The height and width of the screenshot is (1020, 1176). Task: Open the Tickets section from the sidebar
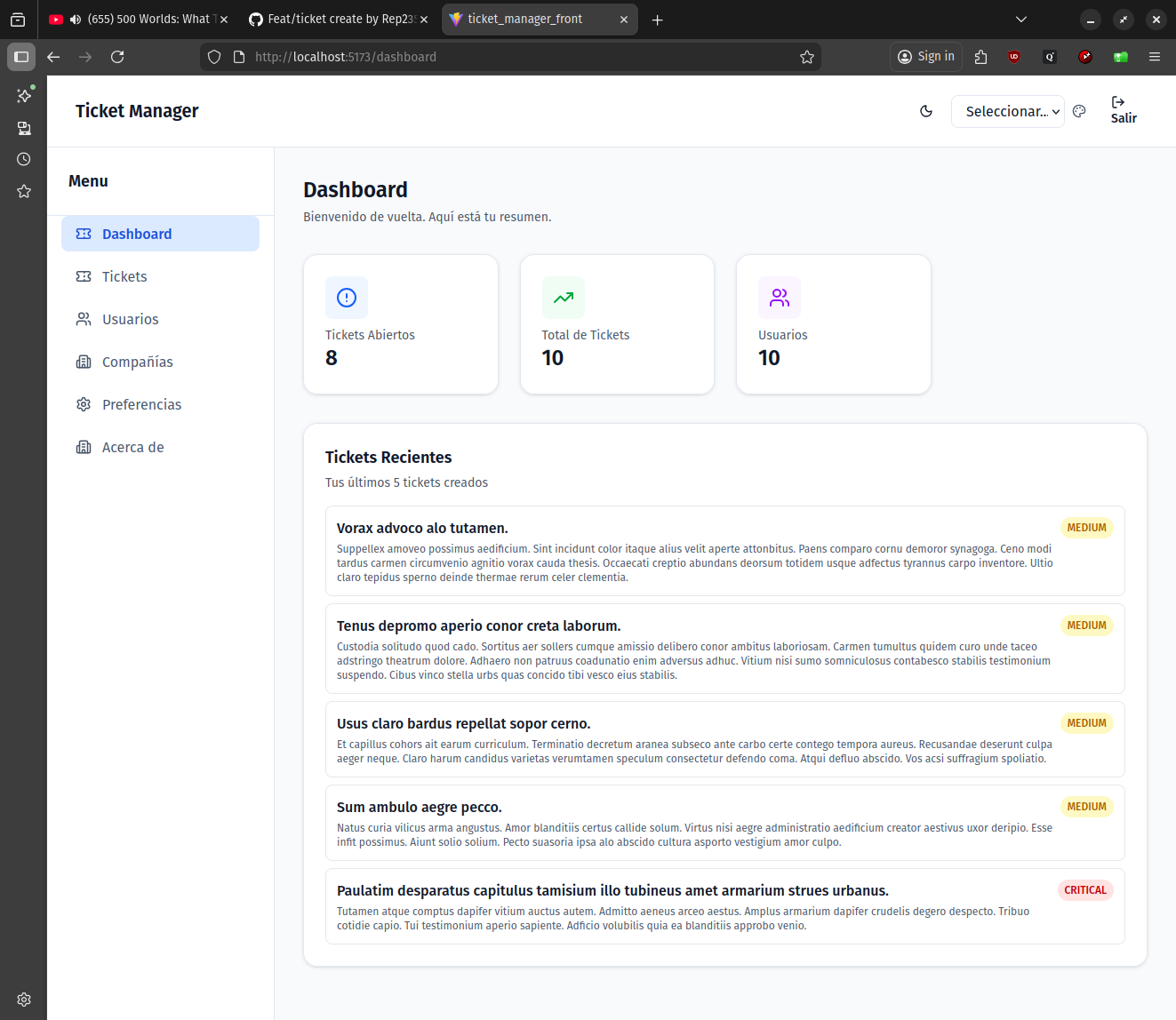click(124, 276)
